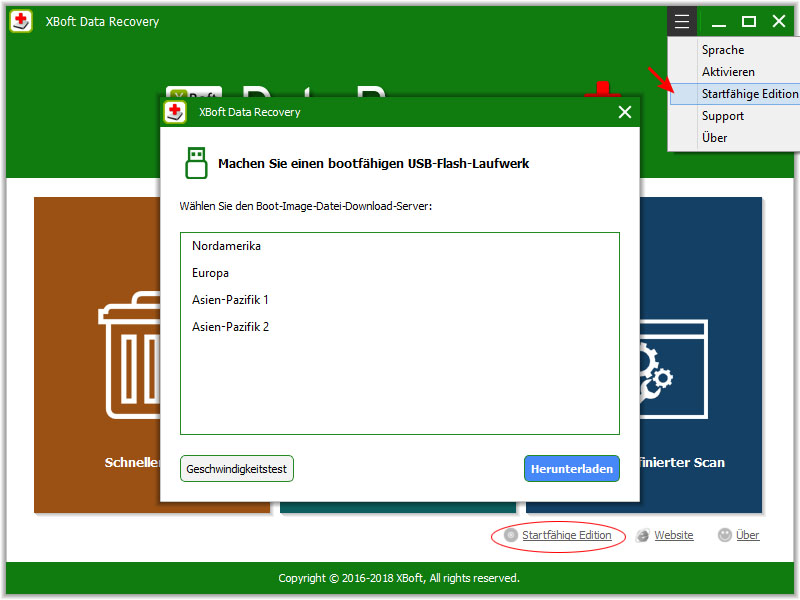This screenshot has height=600, width=800.
Task: Click the trash bin icon on orange tile
Action: point(130,355)
